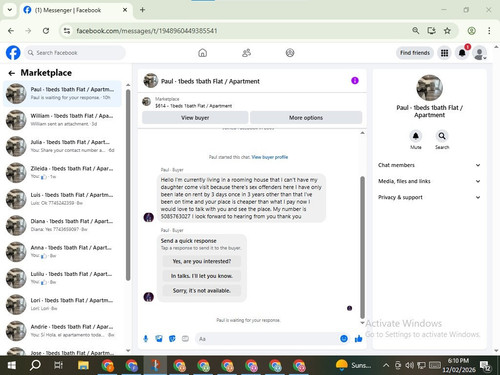Open the Facebook logo home link

click(x=13, y=53)
